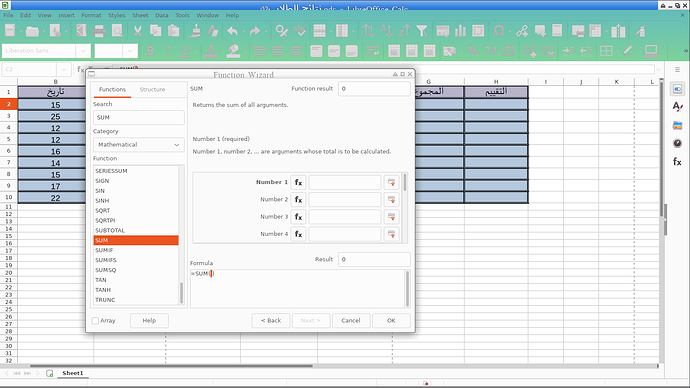Click the Search field containing SUM
The height and width of the screenshot is (388, 690).
[x=139, y=117]
